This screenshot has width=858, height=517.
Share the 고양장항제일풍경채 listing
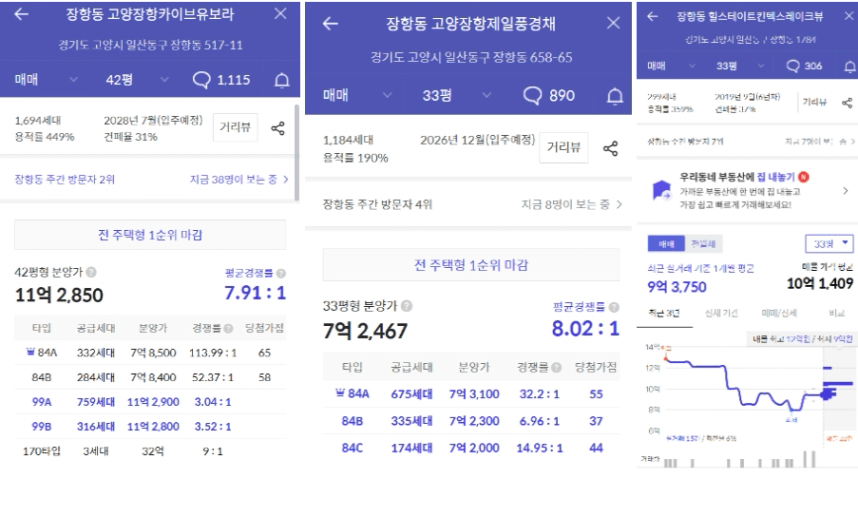[x=610, y=149]
